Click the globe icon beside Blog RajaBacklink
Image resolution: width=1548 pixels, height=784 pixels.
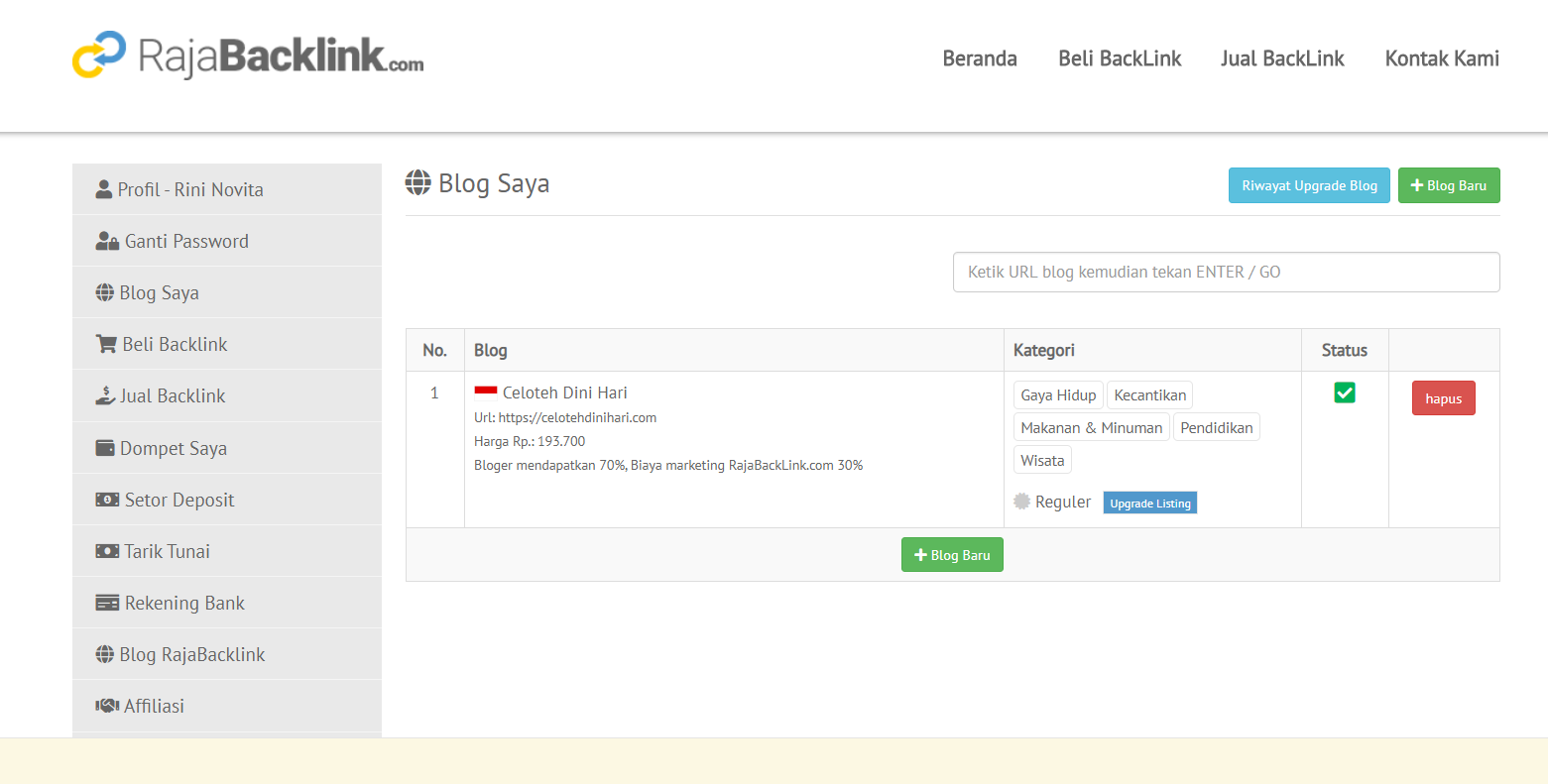click(x=105, y=654)
